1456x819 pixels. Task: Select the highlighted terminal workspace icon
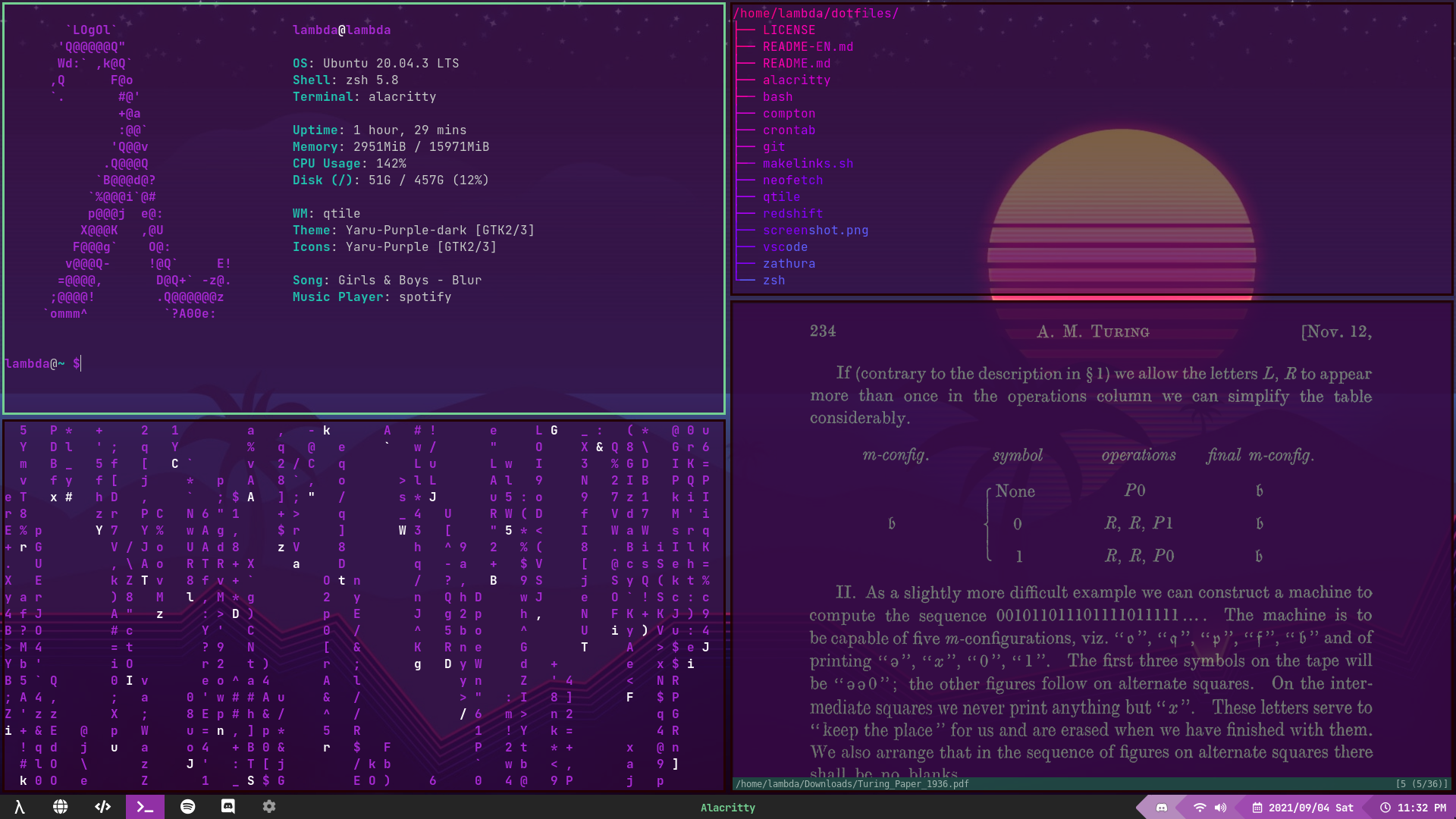(145, 807)
